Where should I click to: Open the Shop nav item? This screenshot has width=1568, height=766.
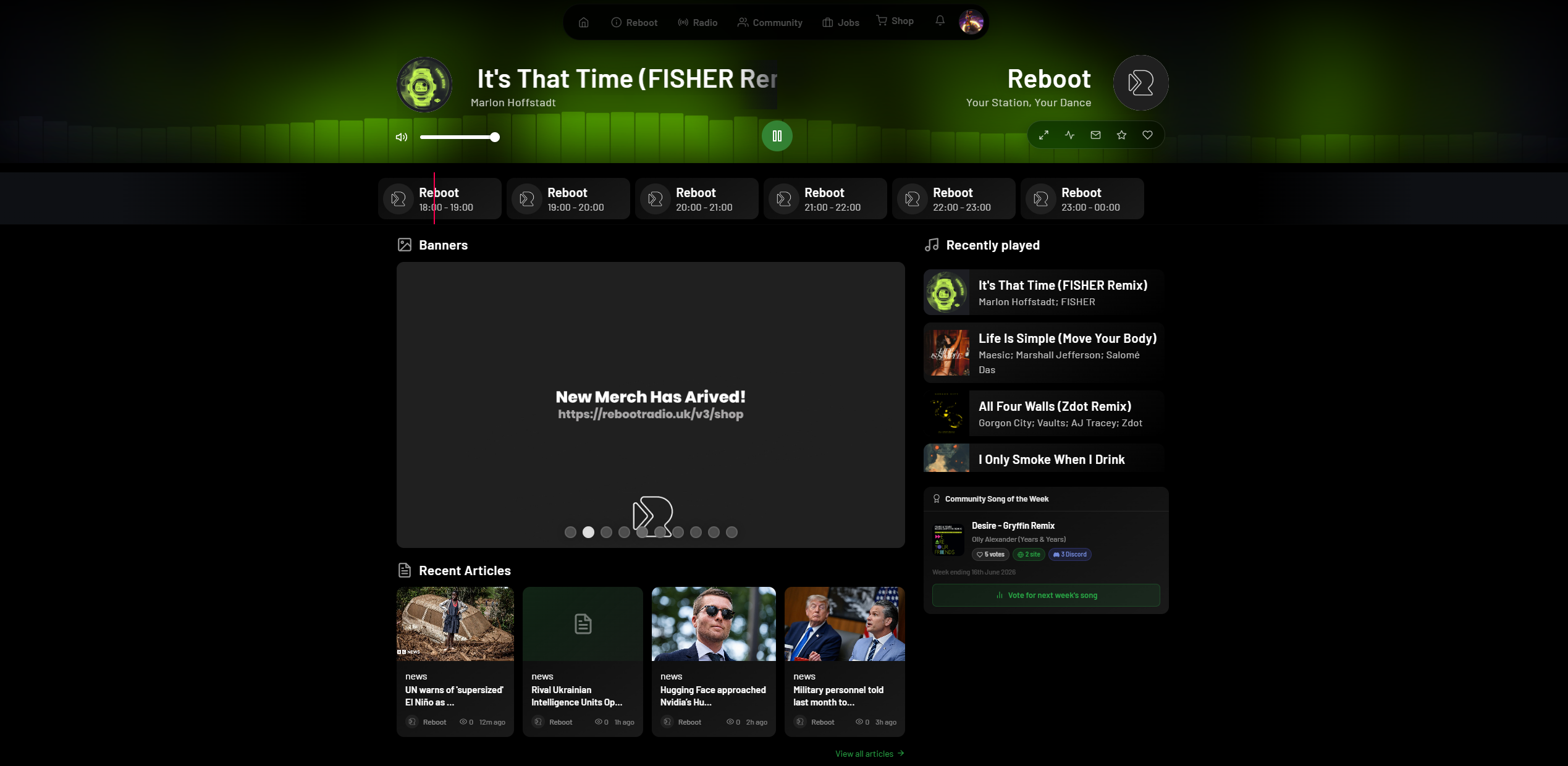[x=895, y=21]
